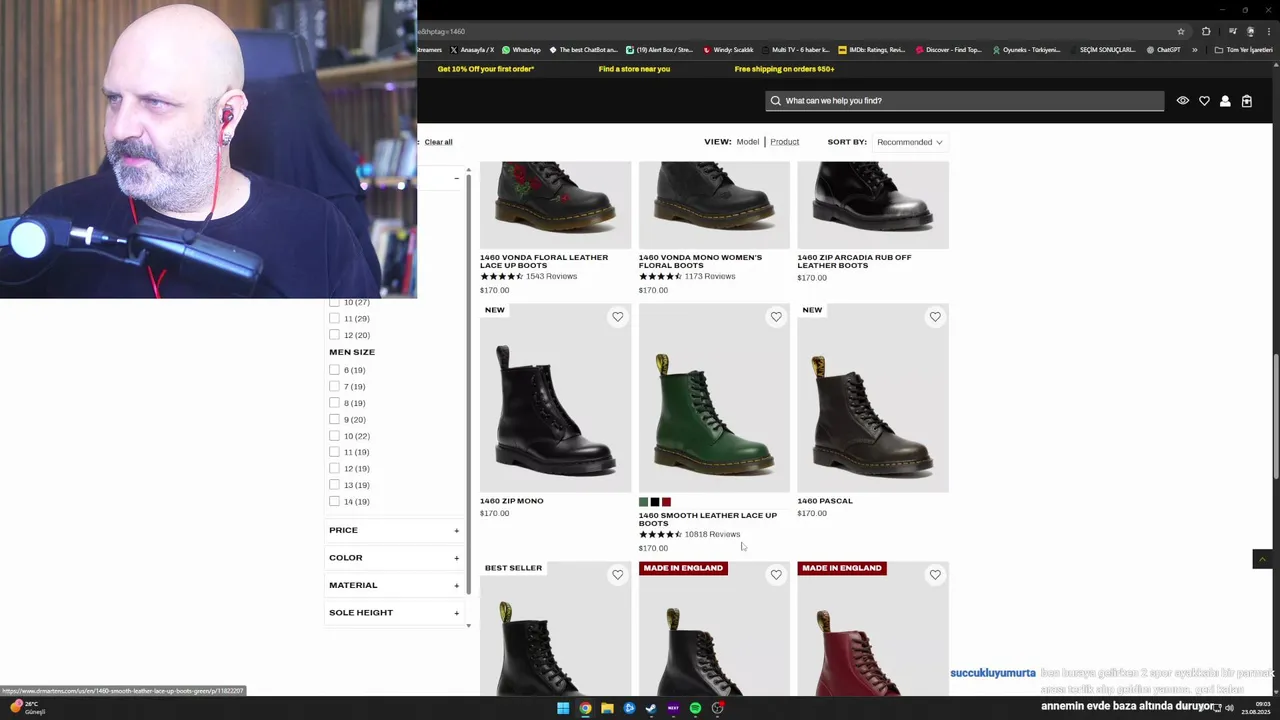The width and height of the screenshot is (1280, 720).
Task: Check men size 9 filter
Action: tap(334, 420)
